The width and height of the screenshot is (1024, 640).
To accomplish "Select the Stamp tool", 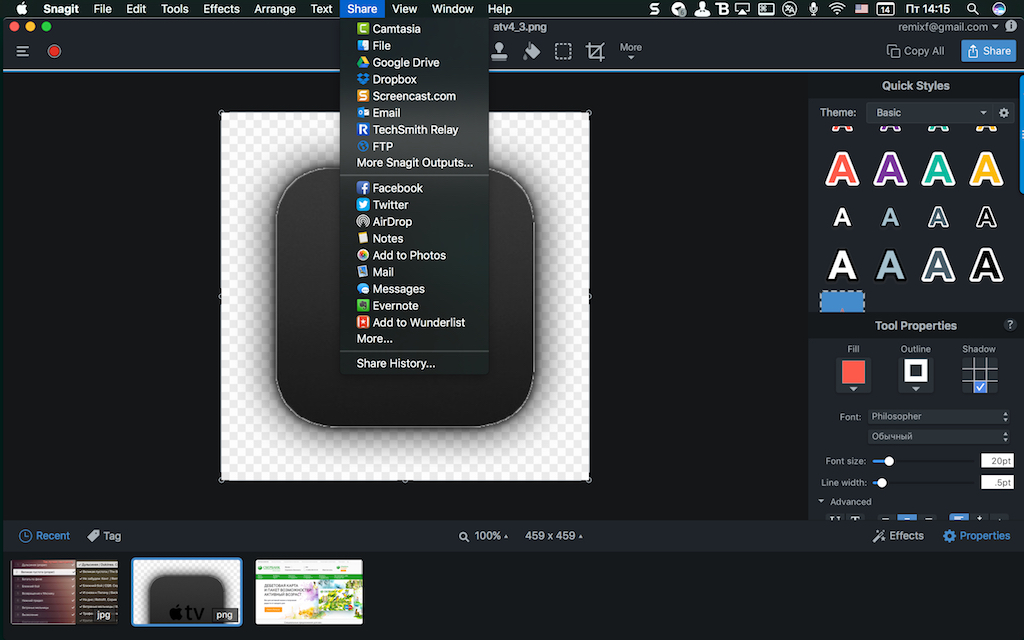I will click(500, 51).
